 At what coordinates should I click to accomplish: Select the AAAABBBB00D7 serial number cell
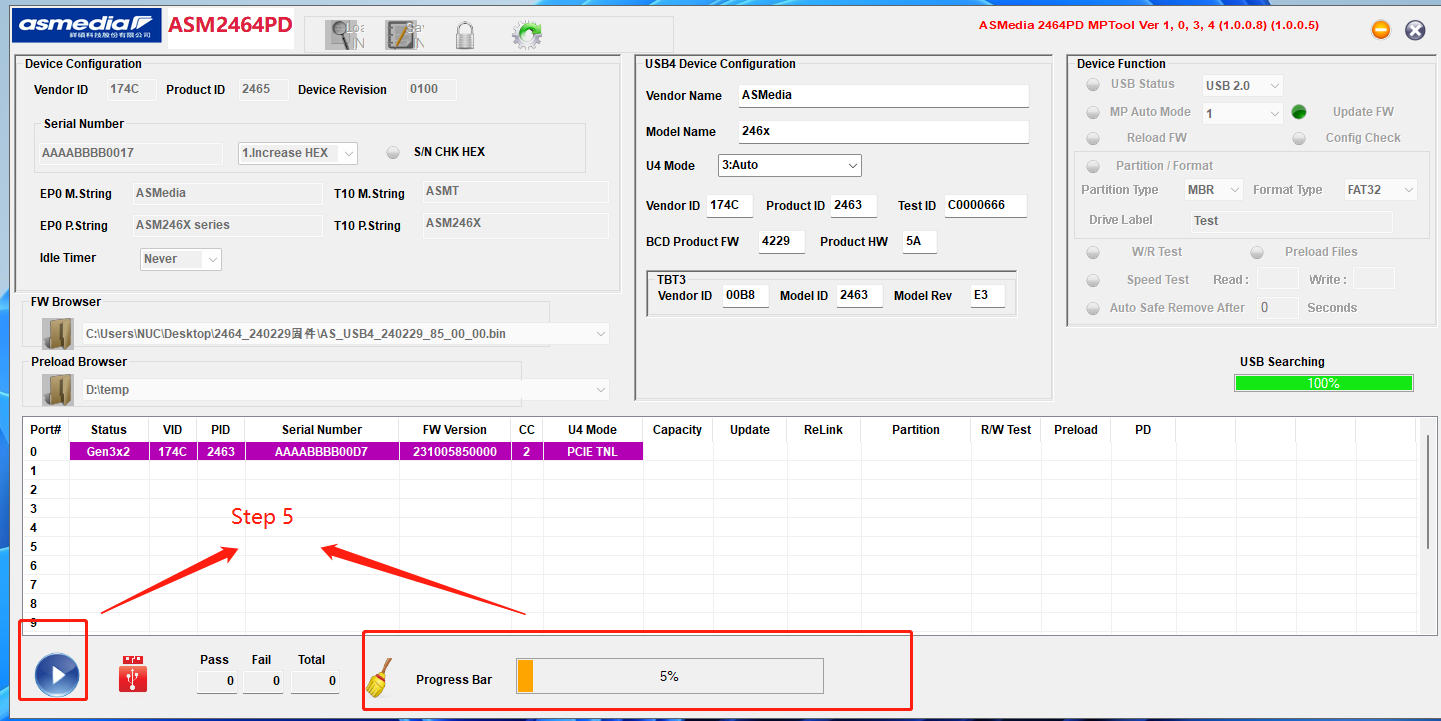tap(322, 452)
